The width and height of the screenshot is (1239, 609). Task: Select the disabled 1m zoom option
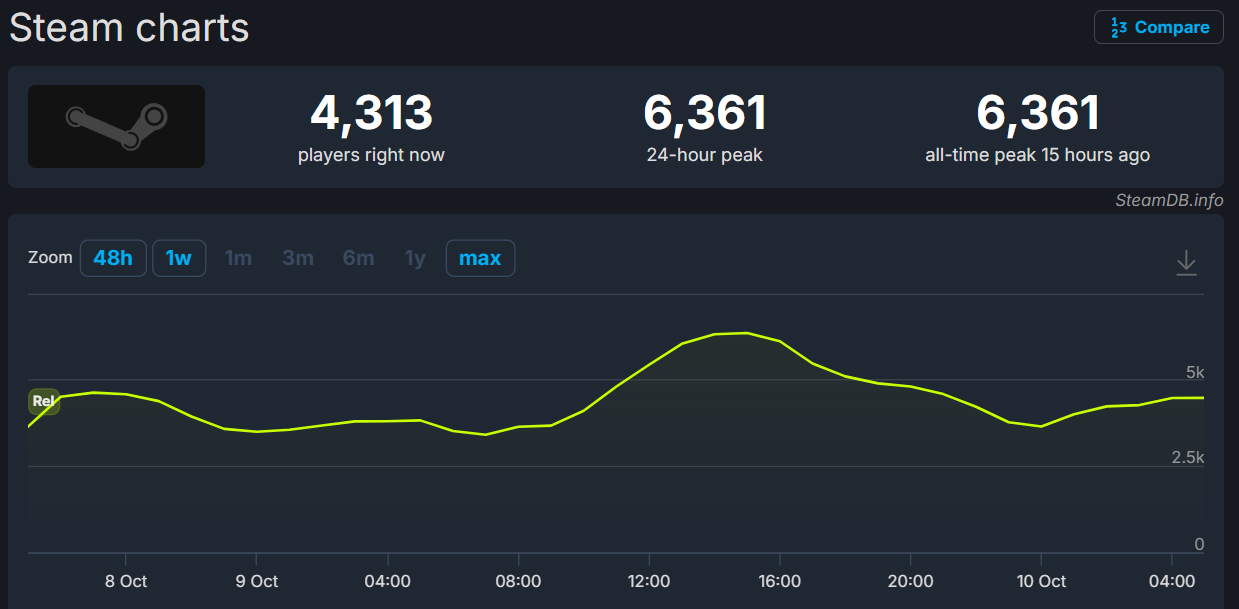238,258
